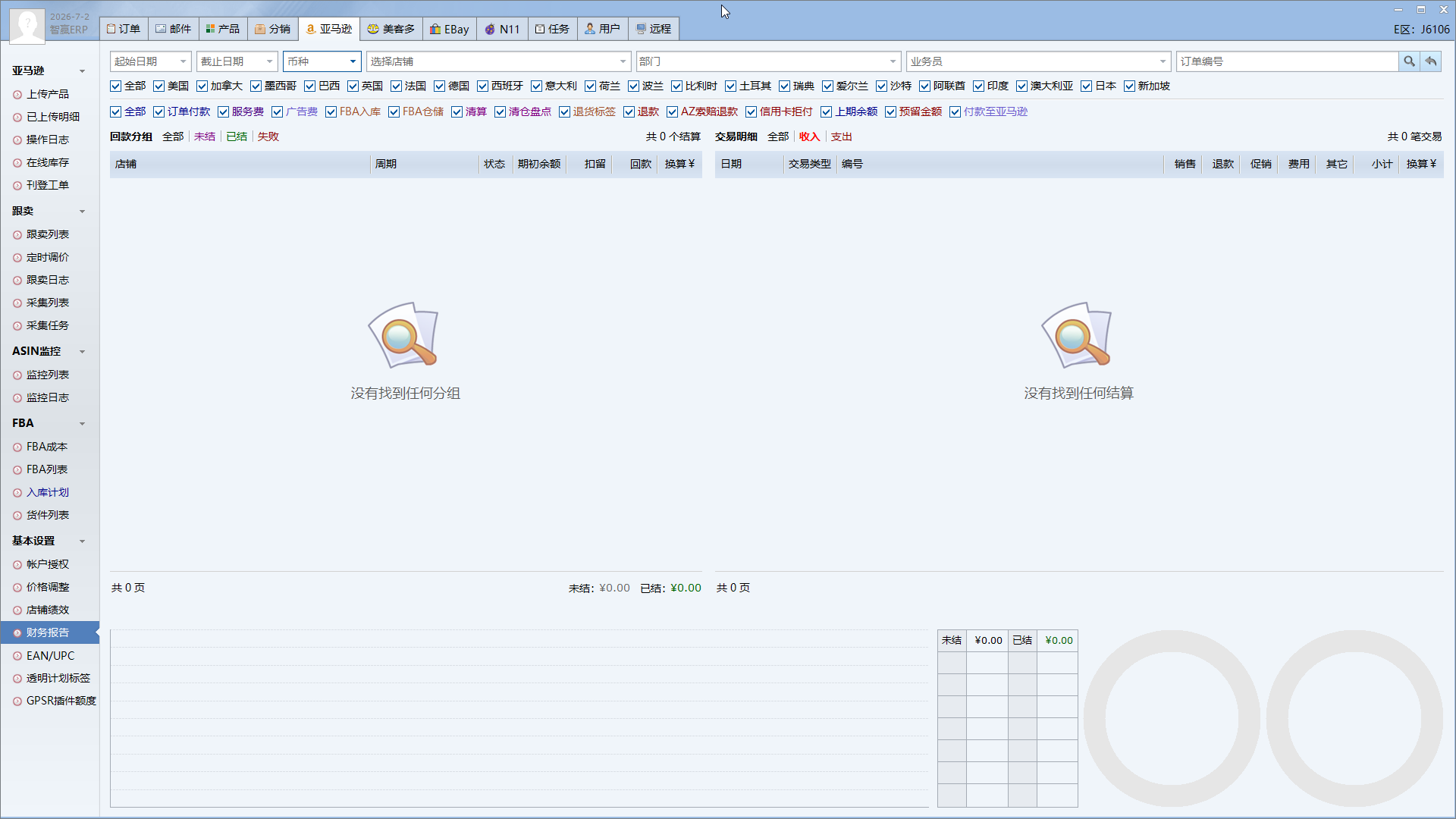Screen dimensions: 1456x819
Task: Switch to the 订单 tab
Action: (x=124, y=29)
